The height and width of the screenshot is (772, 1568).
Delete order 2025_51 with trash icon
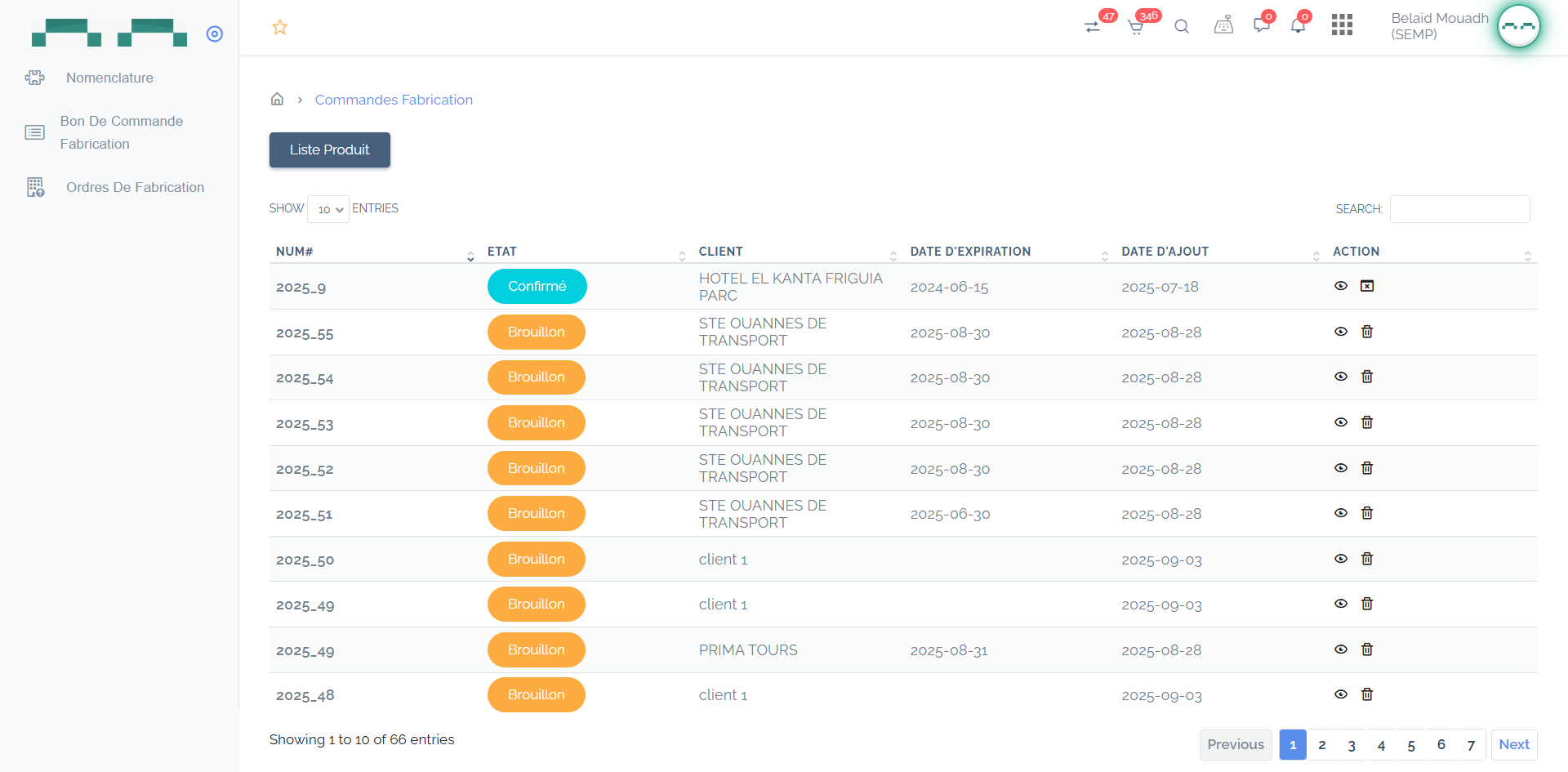point(1367,513)
